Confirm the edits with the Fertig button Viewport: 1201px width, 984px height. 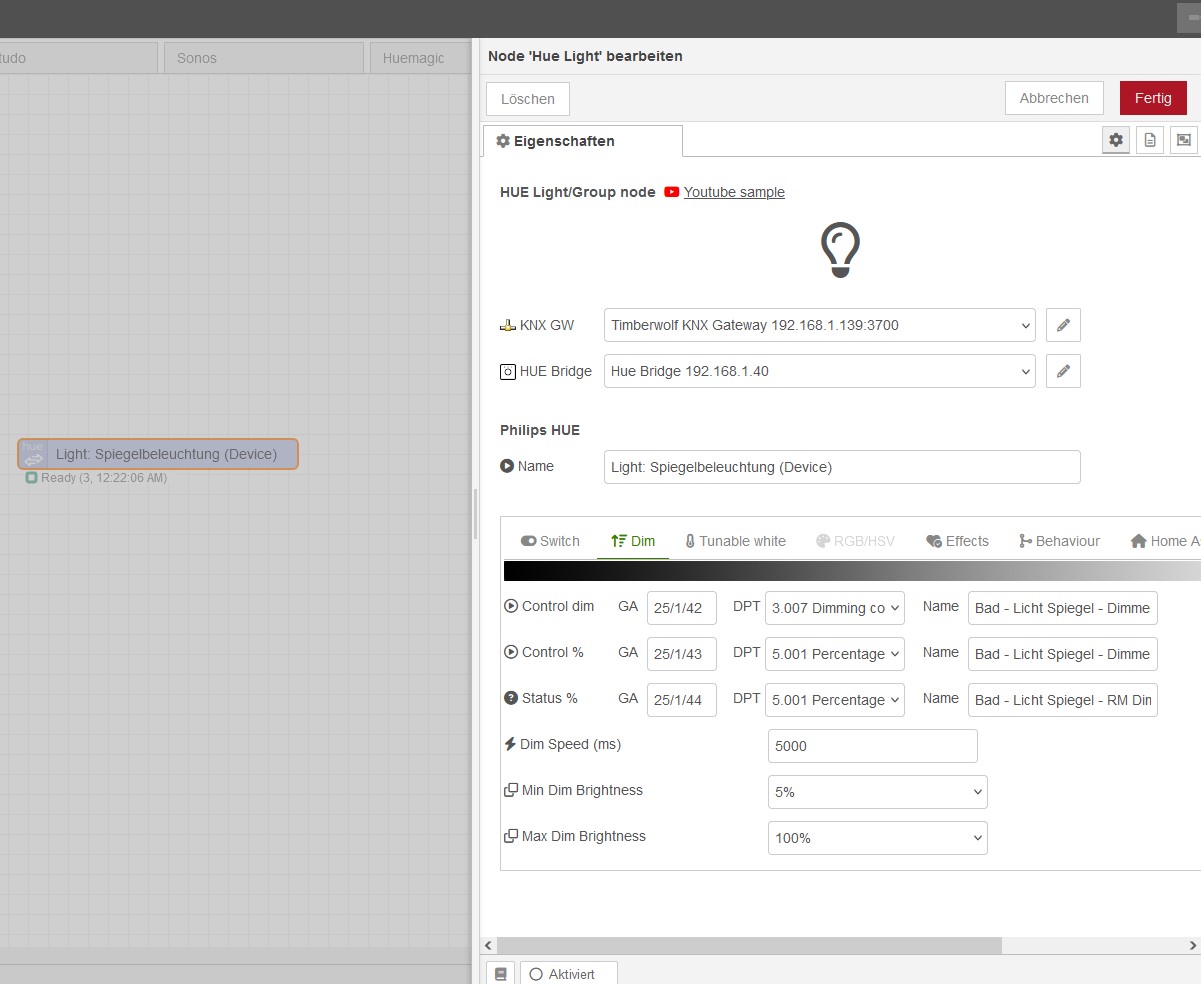pos(1153,98)
